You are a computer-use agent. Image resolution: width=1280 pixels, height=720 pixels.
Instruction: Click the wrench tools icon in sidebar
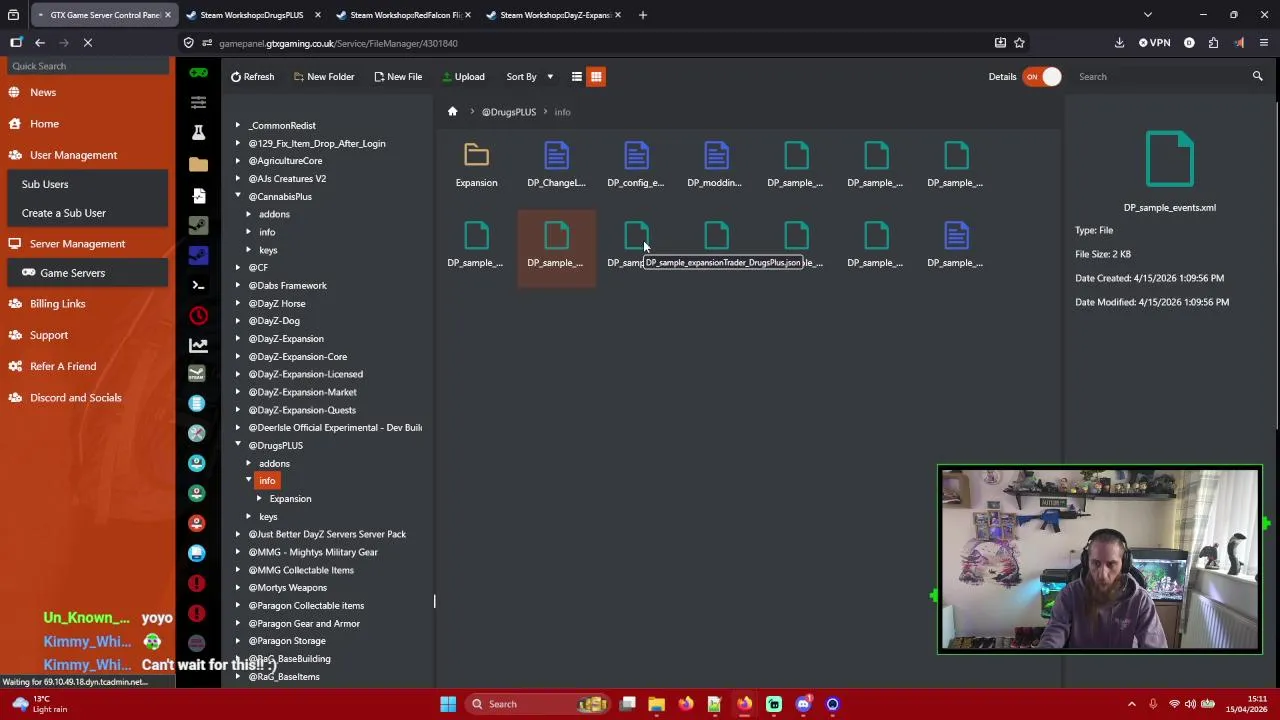point(197,433)
